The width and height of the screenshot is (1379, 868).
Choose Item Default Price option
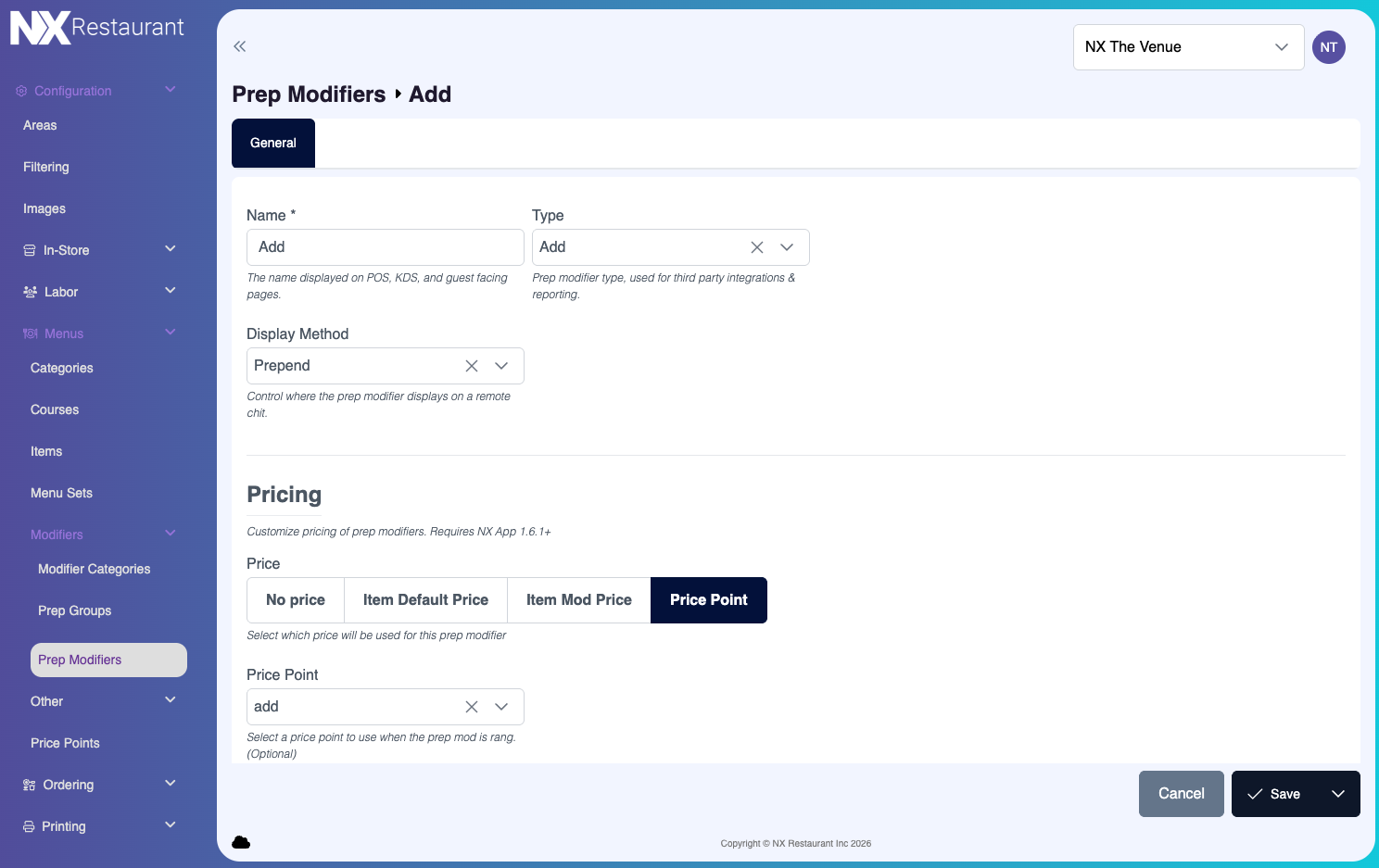425,600
